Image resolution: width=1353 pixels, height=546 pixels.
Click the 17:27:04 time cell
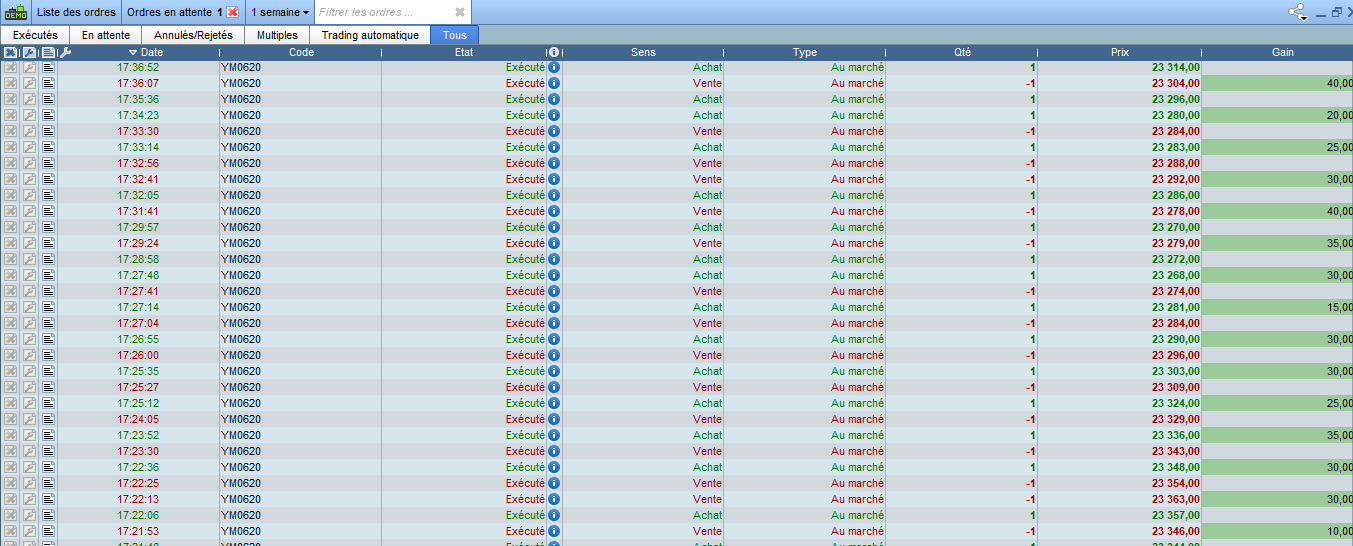click(x=138, y=323)
